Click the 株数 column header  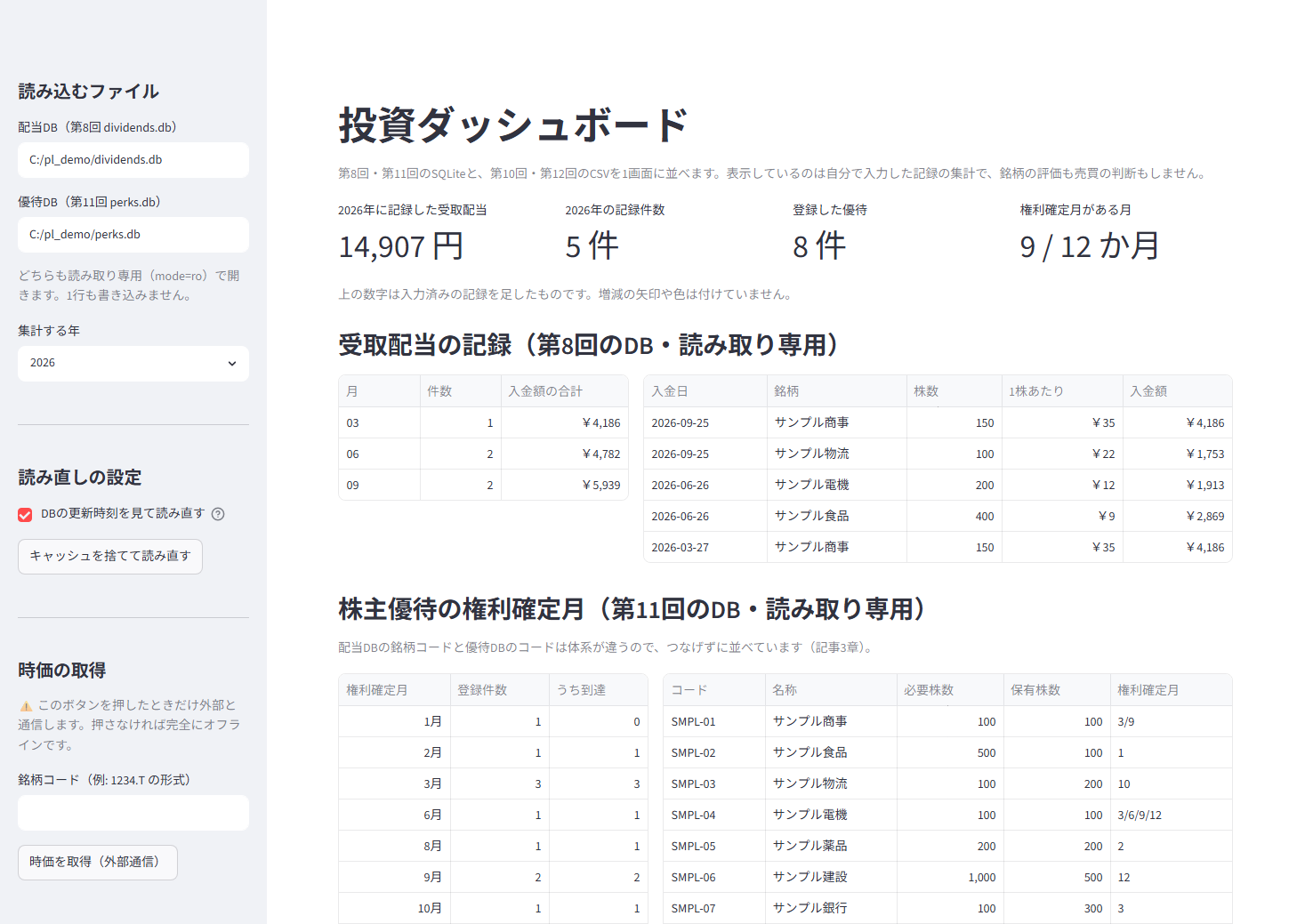click(x=955, y=391)
